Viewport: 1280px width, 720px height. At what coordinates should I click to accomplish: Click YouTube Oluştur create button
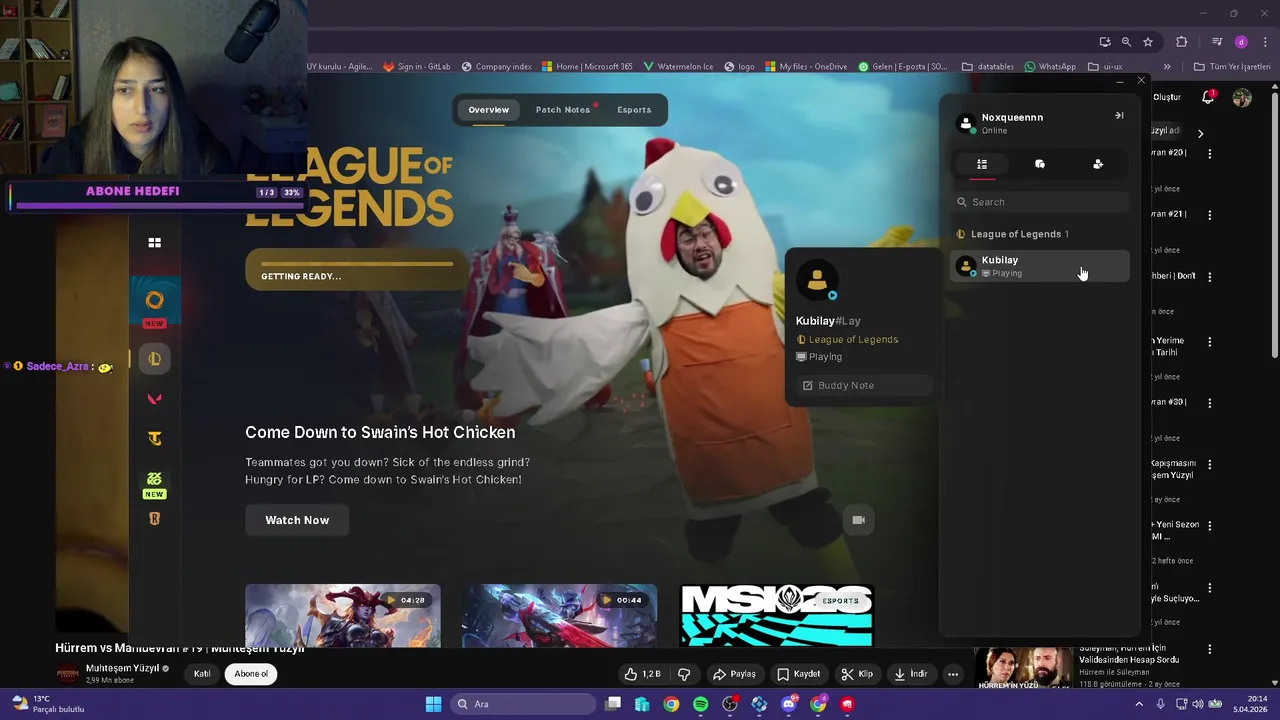(x=1167, y=98)
